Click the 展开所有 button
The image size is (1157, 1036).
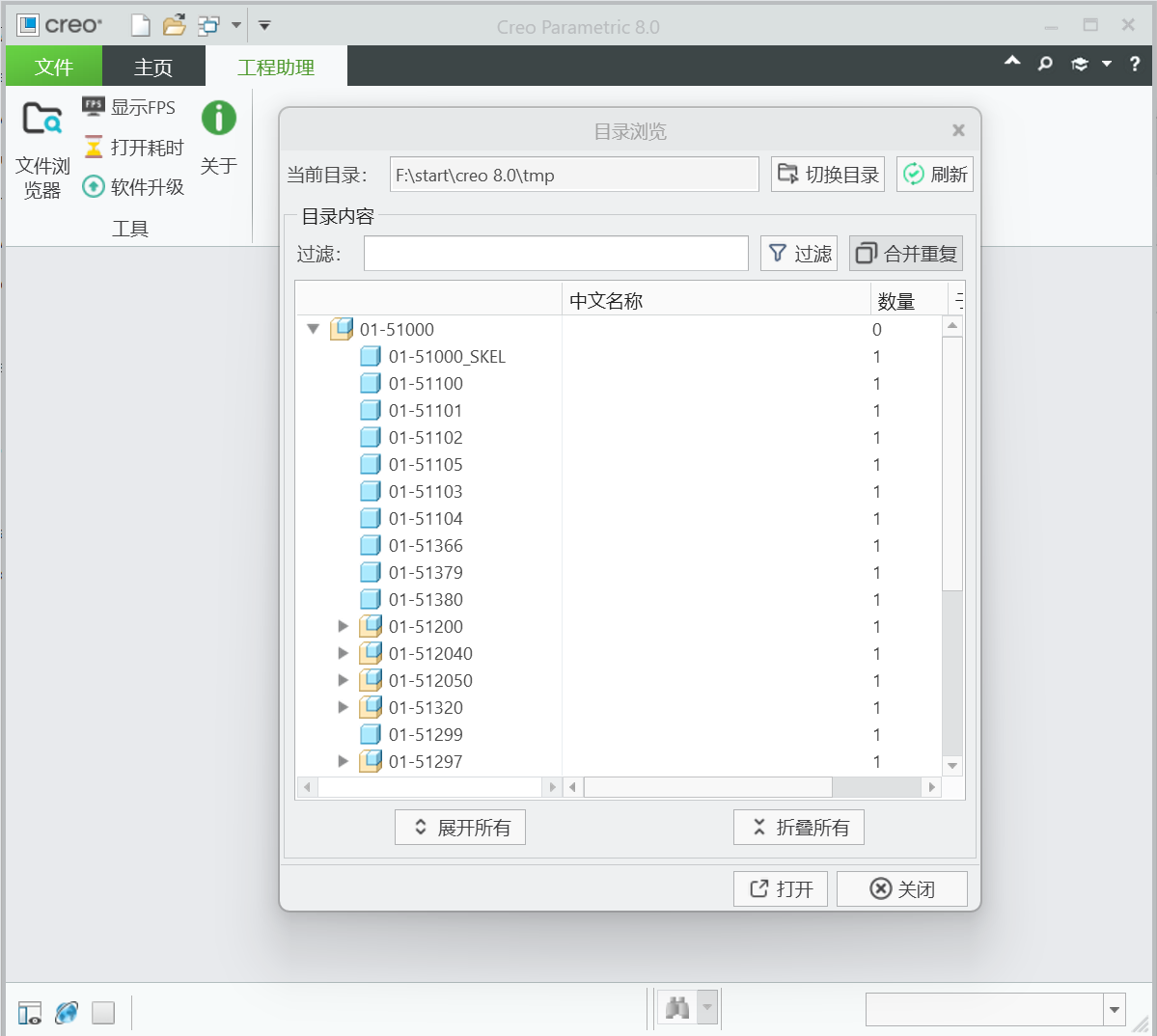pyautogui.click(x=460, y=828)
